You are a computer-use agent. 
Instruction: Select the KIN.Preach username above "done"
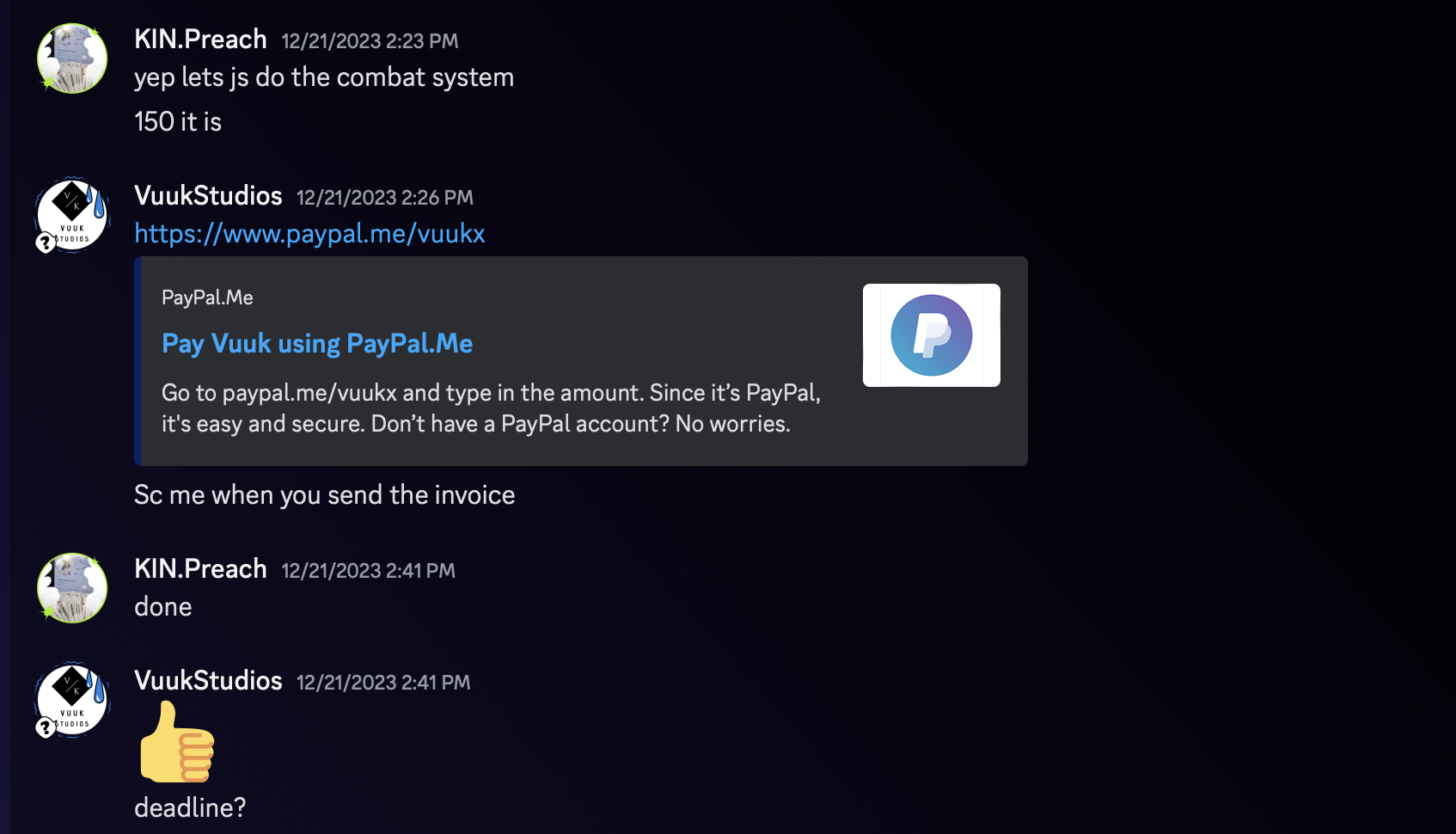tap(200, 569)
